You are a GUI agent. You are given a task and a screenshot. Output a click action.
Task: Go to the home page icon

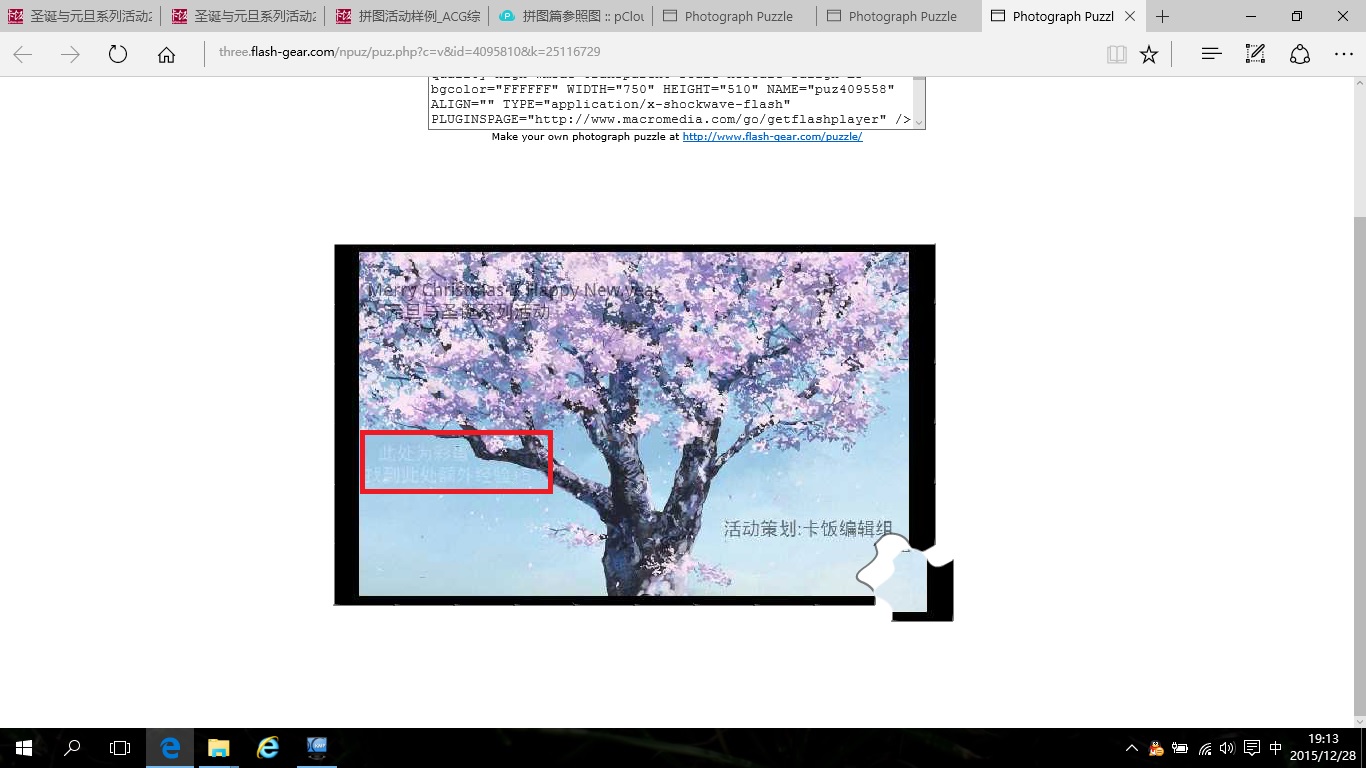[166, 55]
